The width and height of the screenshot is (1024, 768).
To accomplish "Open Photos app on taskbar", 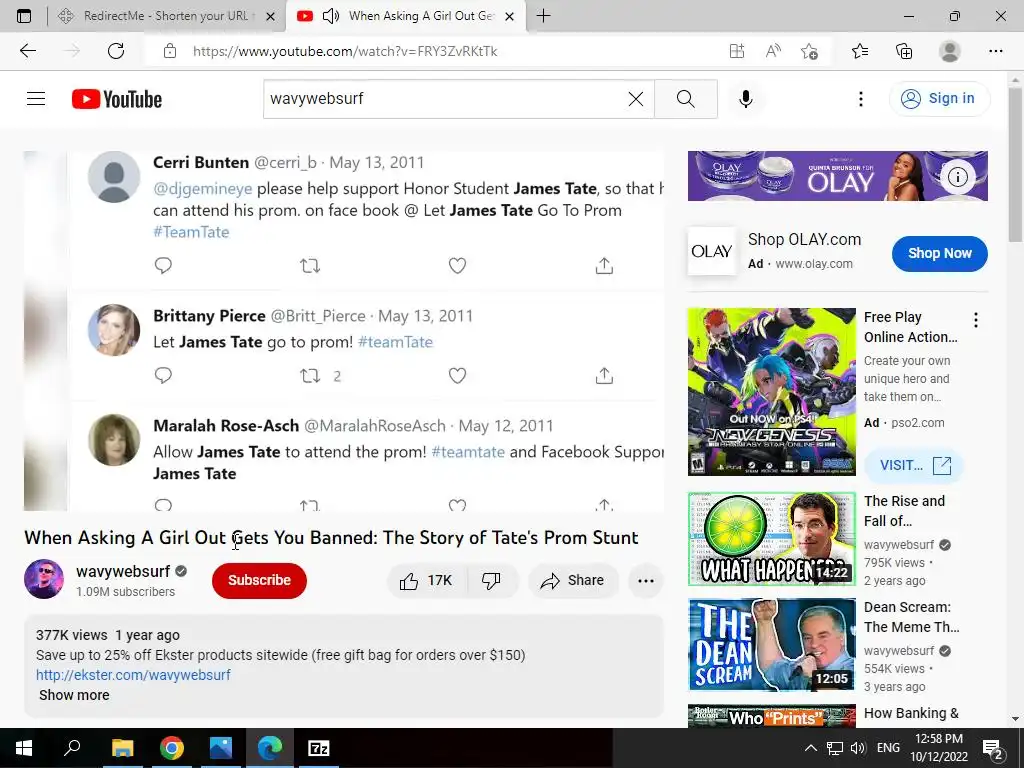I will coord(221,748).
